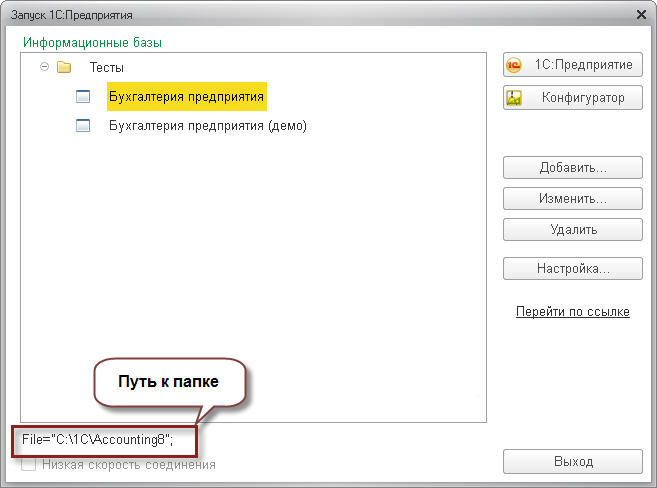The width and height of the screenshot is (657, 488).
Task: Toggle Низкая скорость соединения checkbox
Action: point(29,465)
